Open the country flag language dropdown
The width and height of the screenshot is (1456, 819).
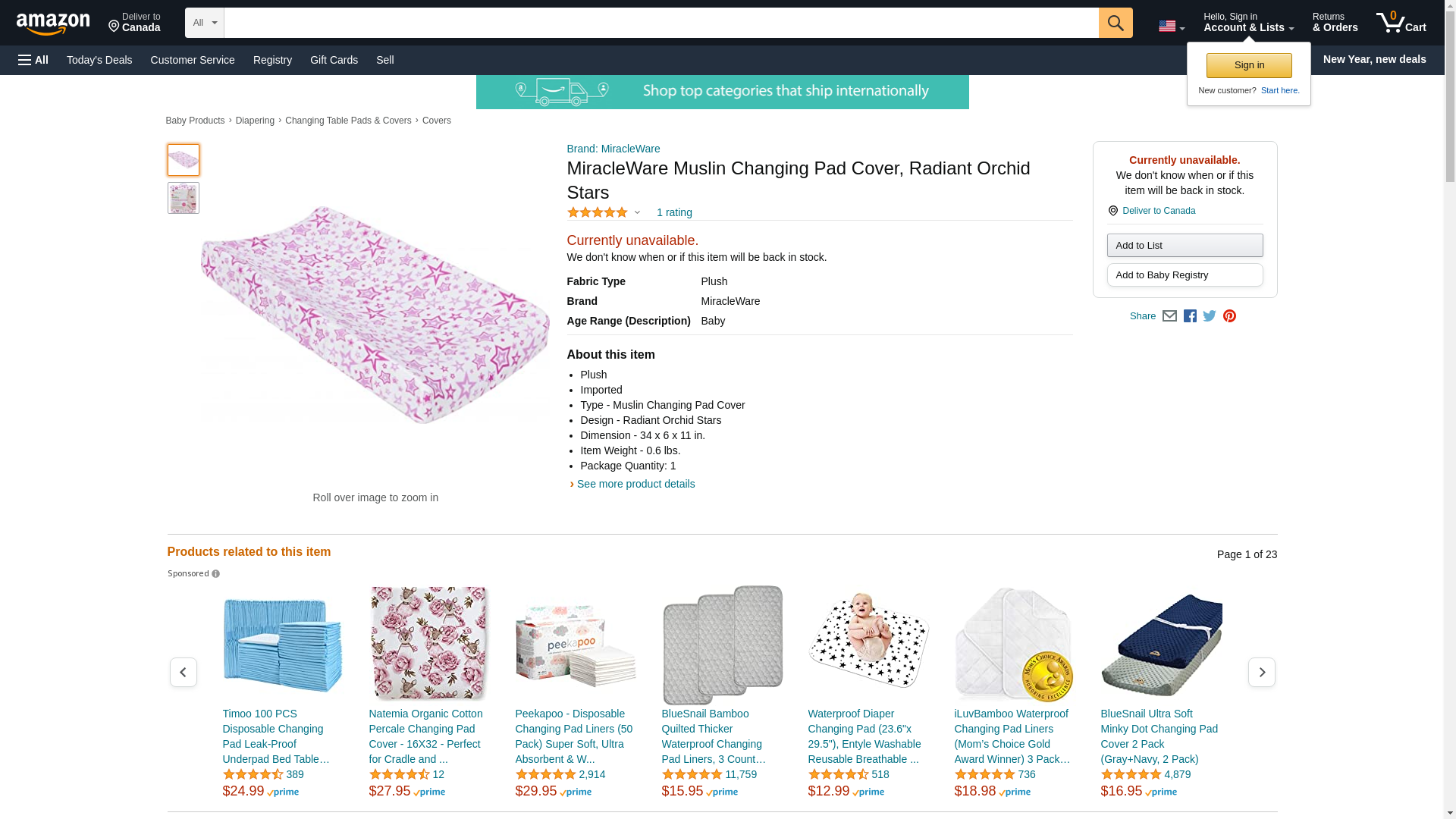[x=1171, y=27]
